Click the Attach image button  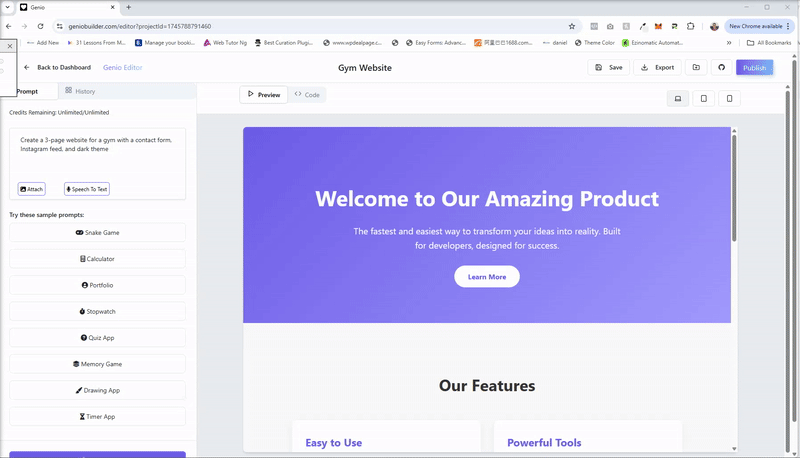tap(32, 189)
